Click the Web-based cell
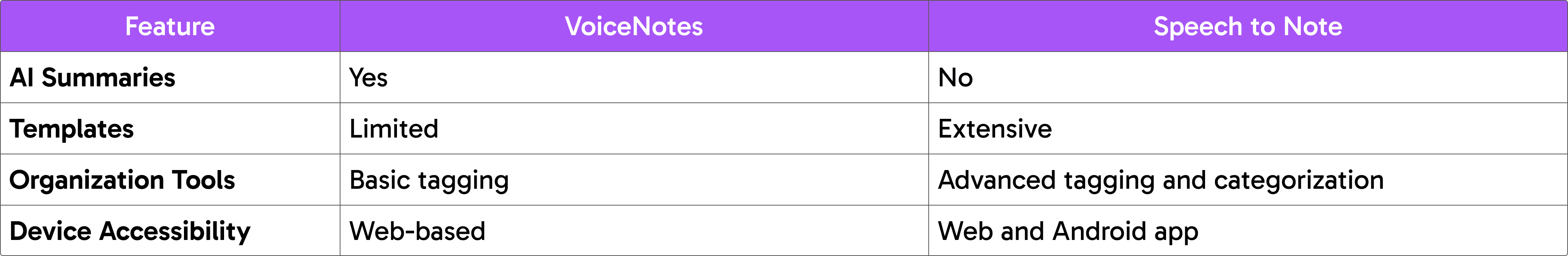Viewport: 1568px width, 256px height. tap(417, 232)
